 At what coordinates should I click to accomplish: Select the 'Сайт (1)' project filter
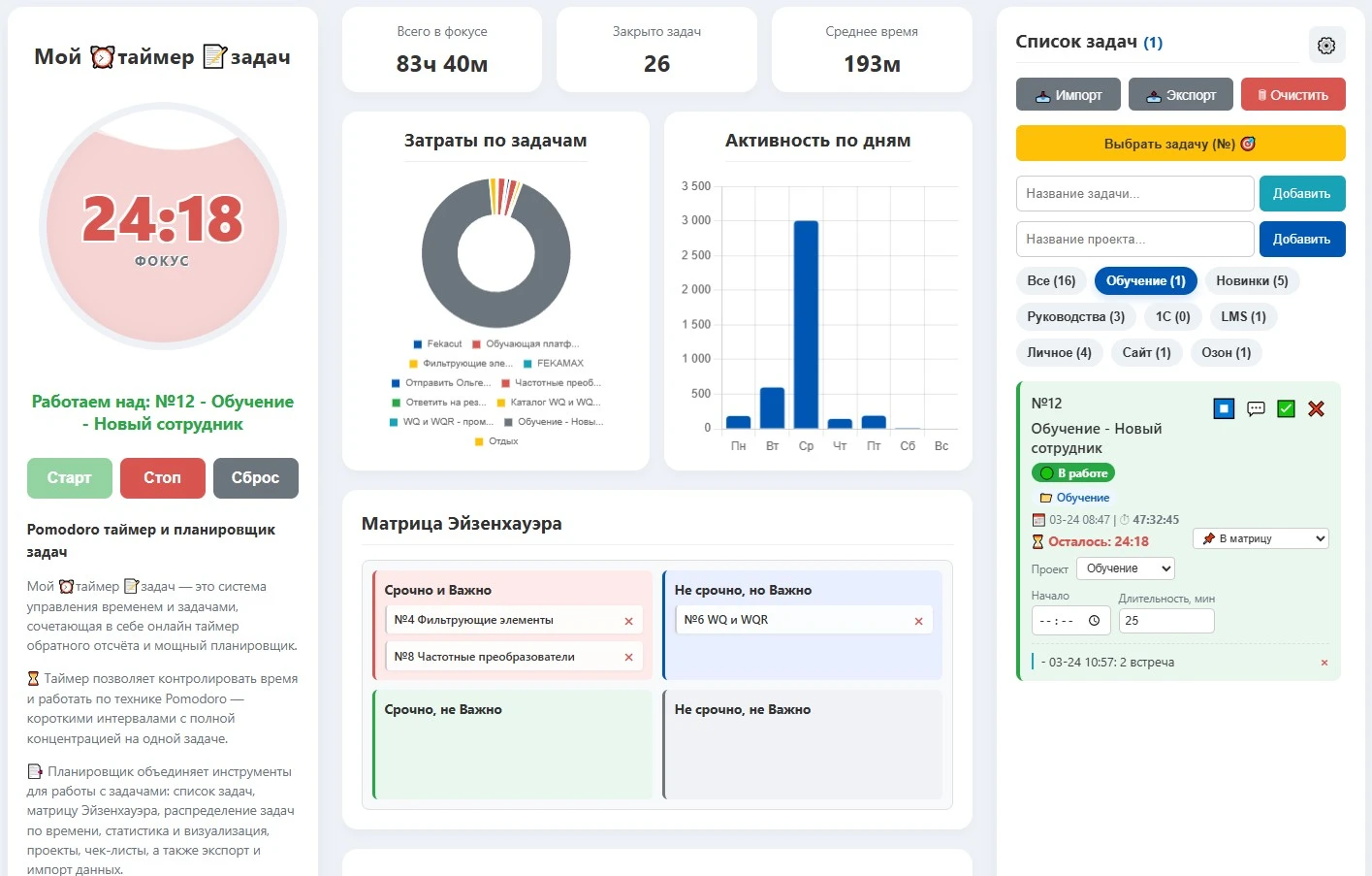[x=1147, y=353]
